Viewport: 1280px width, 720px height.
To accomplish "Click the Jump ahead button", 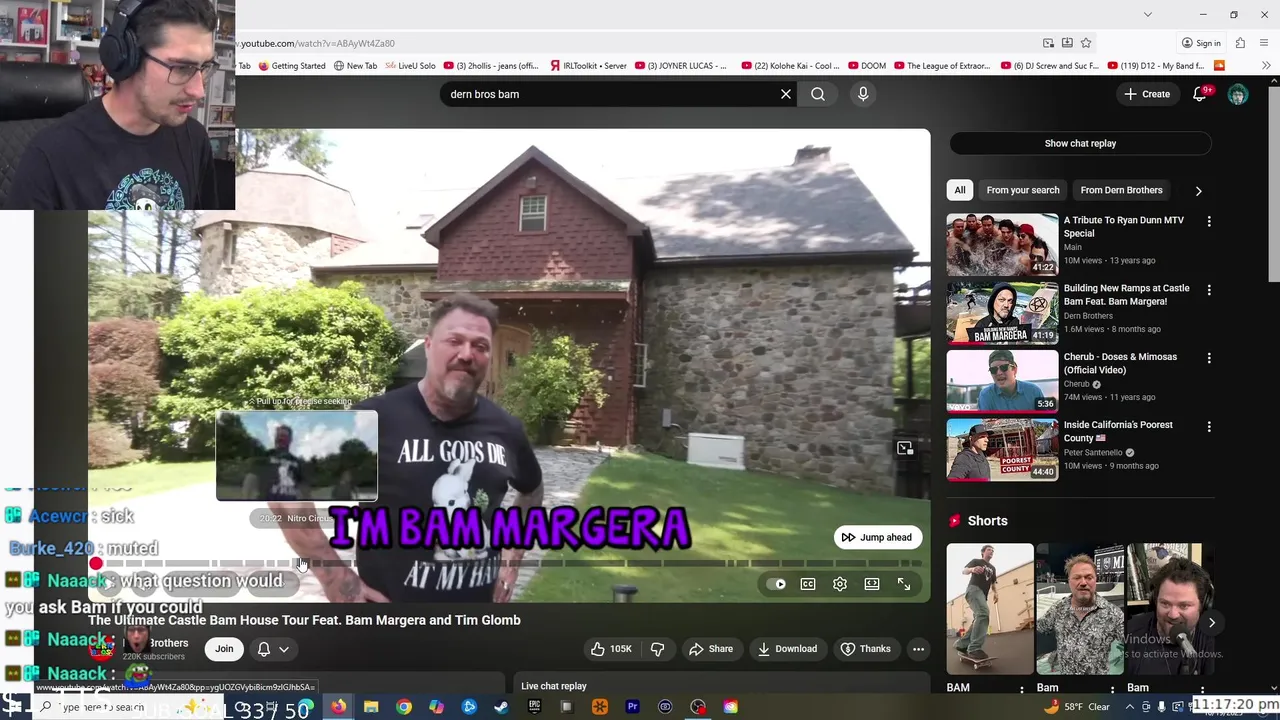I will tap(876, 537).
